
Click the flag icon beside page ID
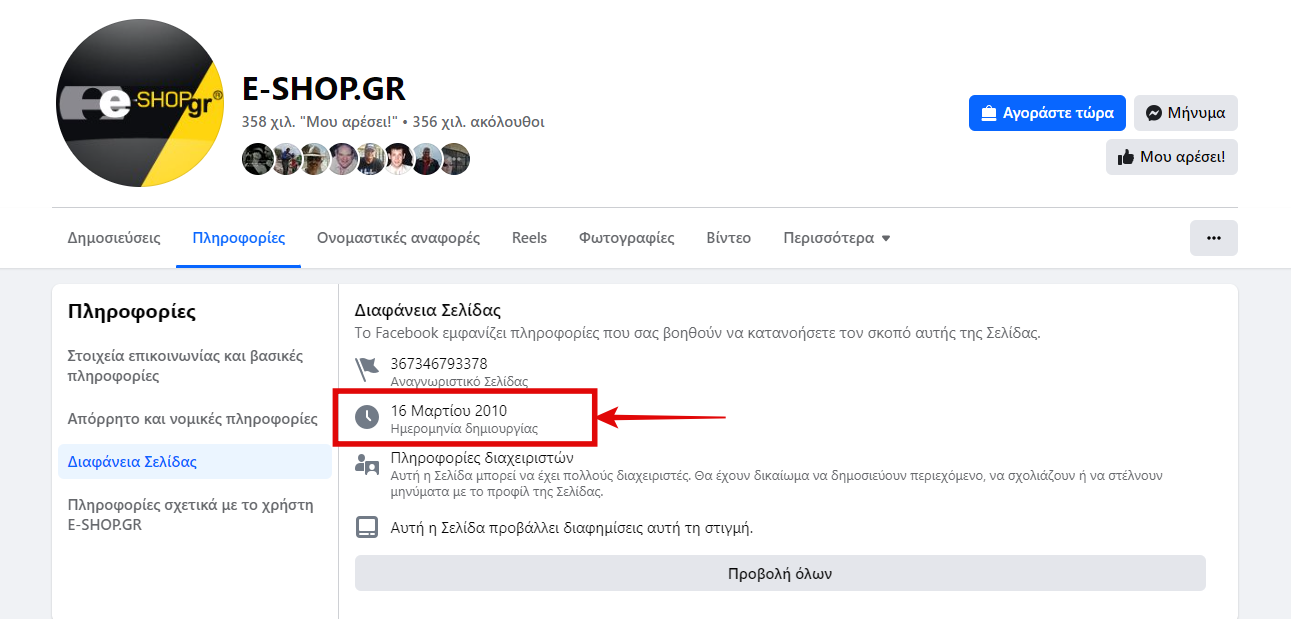(367, 367)
